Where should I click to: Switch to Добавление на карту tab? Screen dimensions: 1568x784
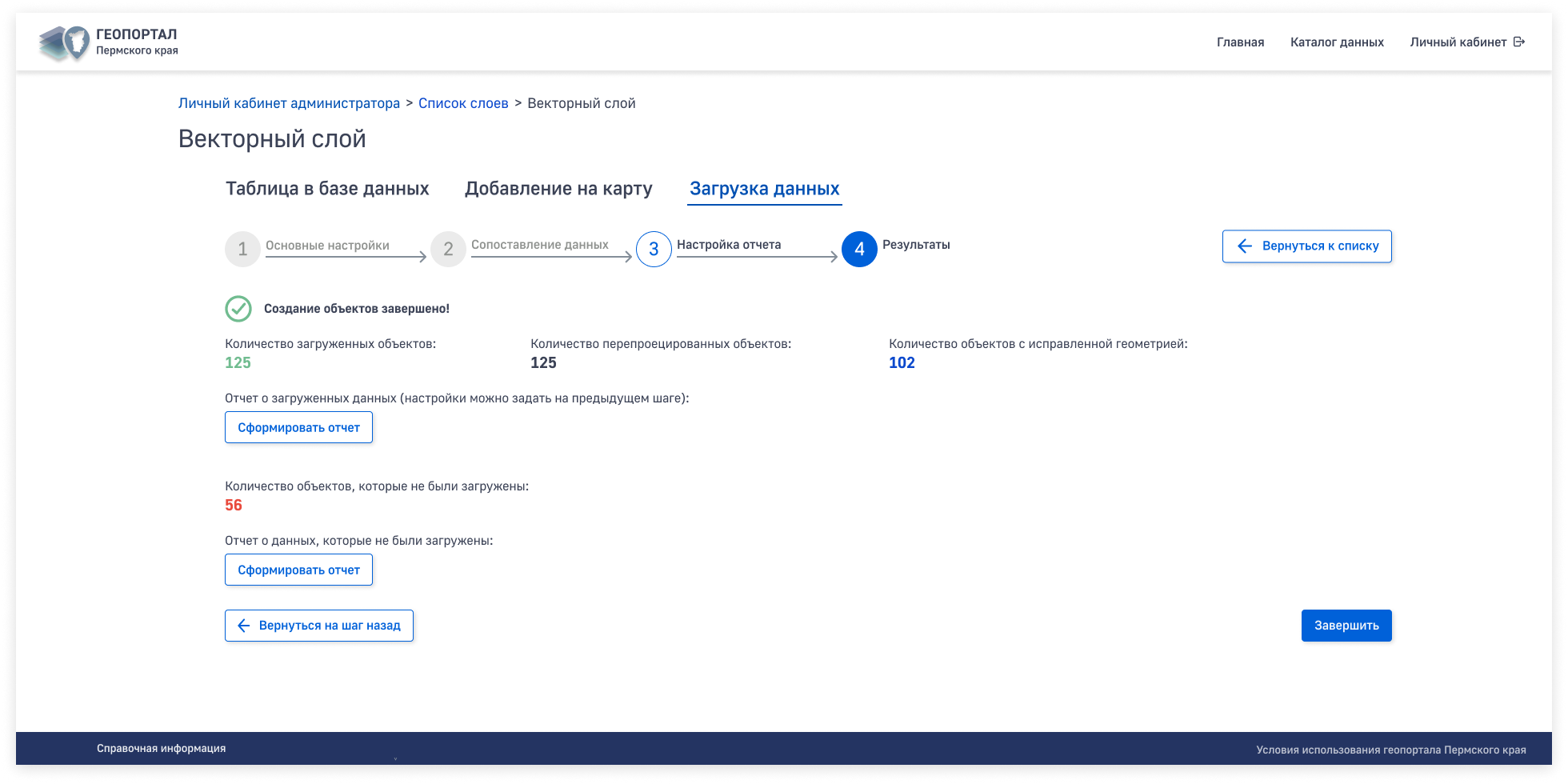[x=558, y=189]
